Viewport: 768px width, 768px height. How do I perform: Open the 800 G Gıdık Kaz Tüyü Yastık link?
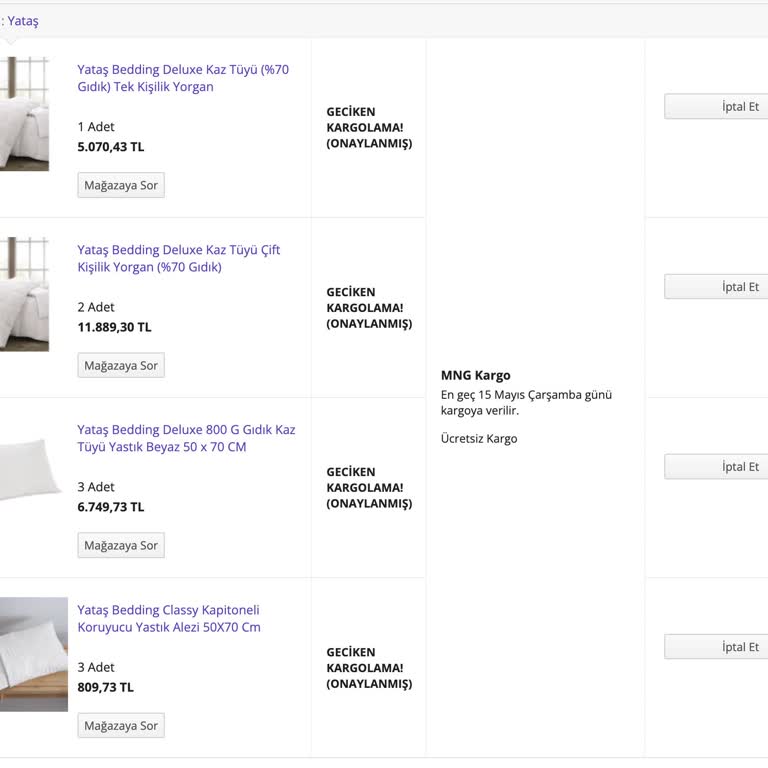[186, 438]
